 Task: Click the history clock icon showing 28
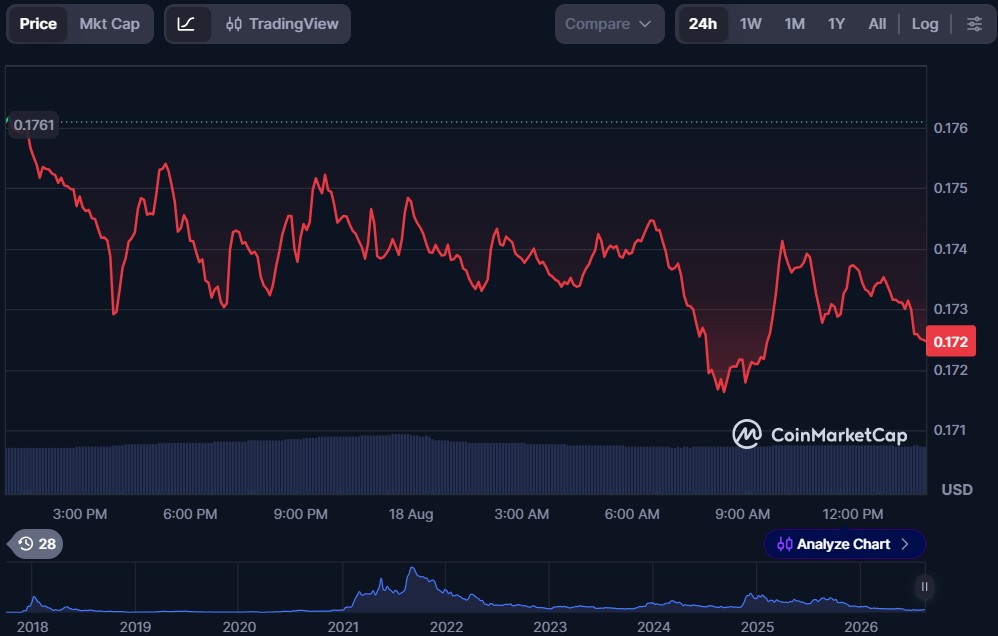pyautogui.click(x=37, y=544)
